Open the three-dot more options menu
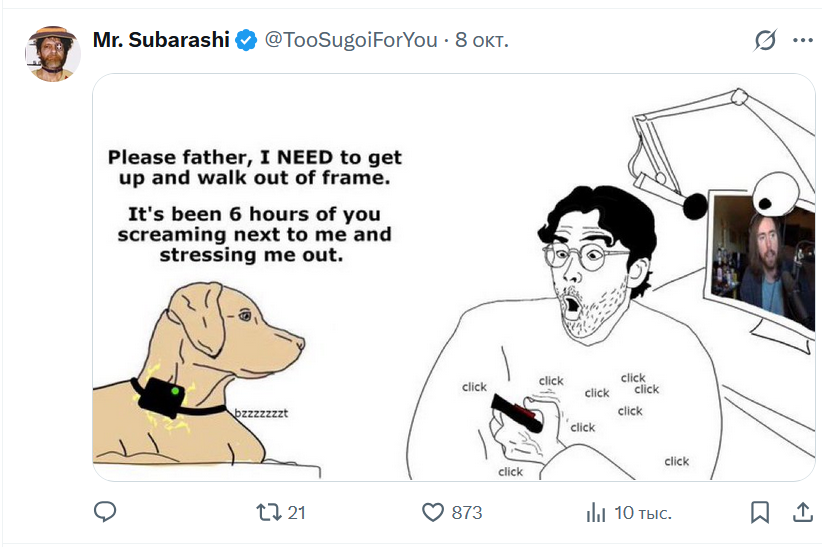Image resolution: width=822 pixels, height=547 pixels. pyautogui.click(x=802, y=41)
